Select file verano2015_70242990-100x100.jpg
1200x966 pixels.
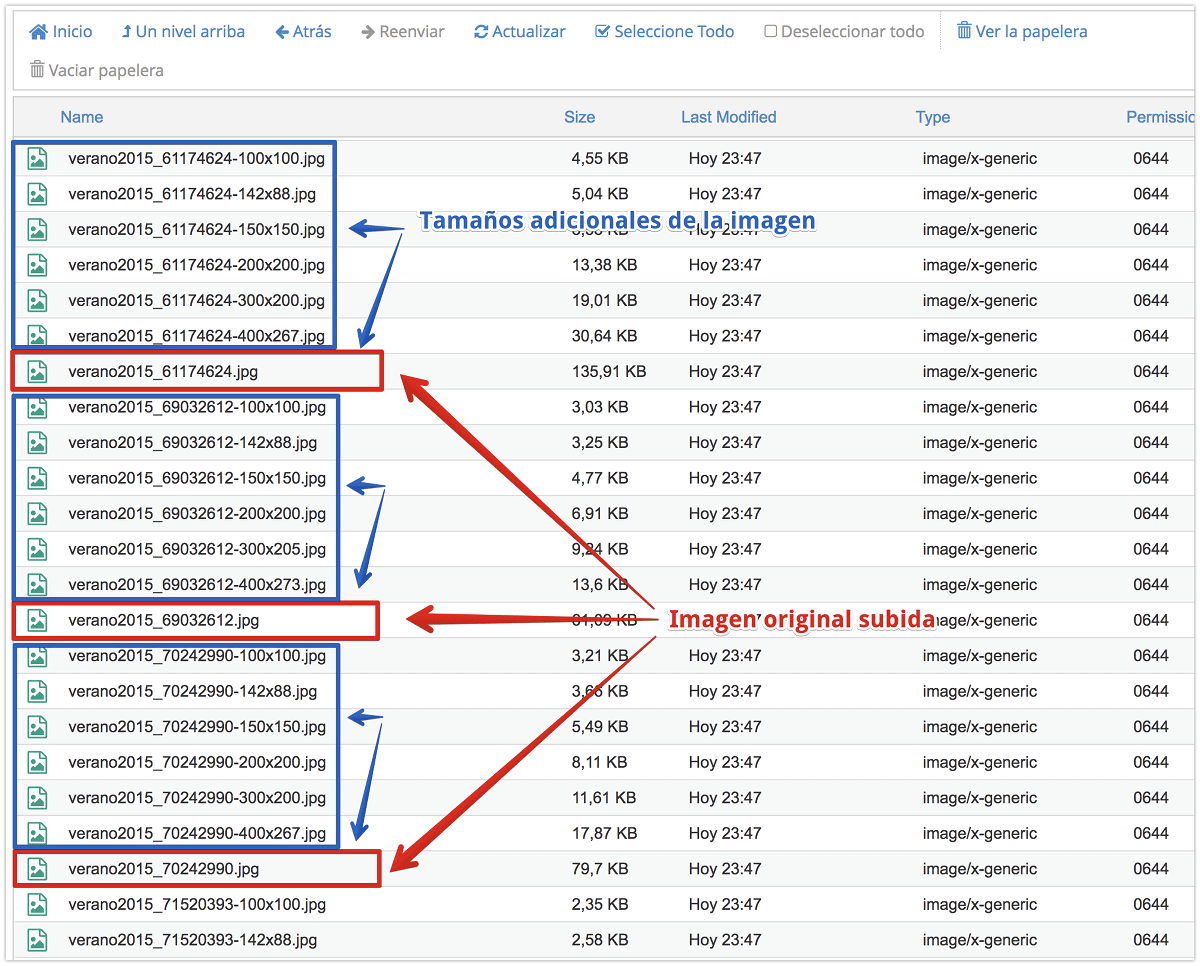[197, 656]
